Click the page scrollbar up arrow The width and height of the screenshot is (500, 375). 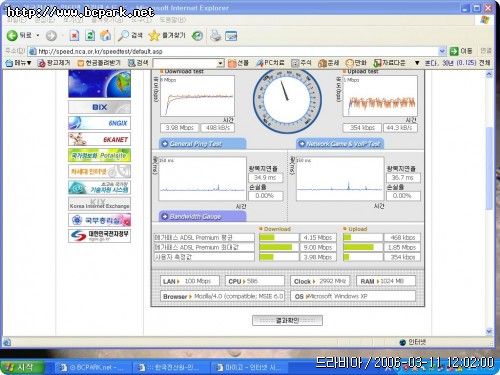click(x=489, y=74)
